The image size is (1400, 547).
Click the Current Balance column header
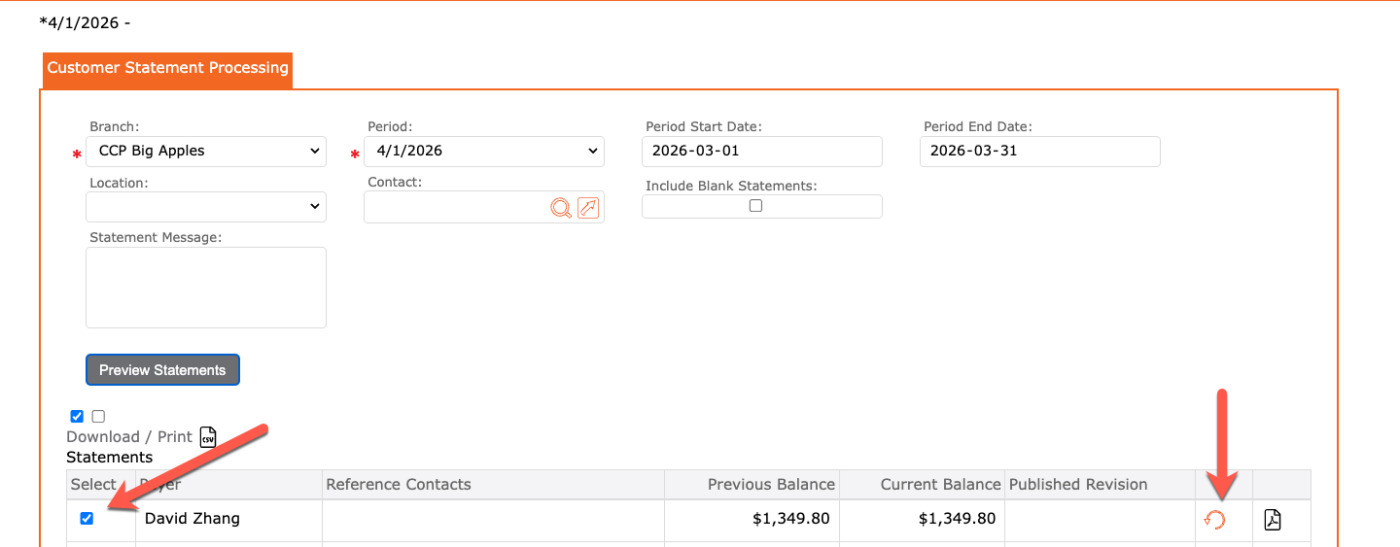coord(940,484)
